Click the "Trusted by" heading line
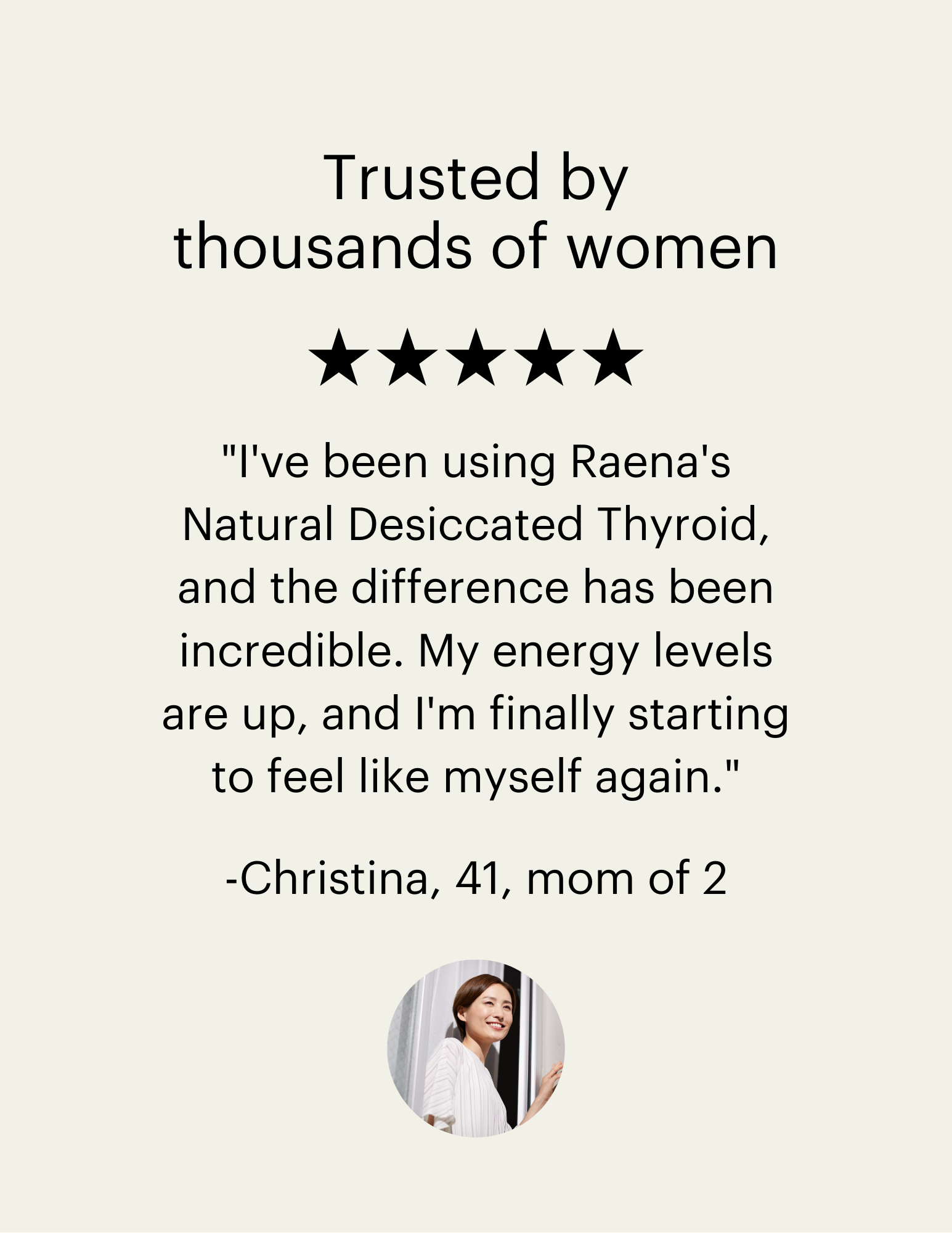Image resolution: width=952 pixels, height=1233 pixels. [x=476, y=178]
